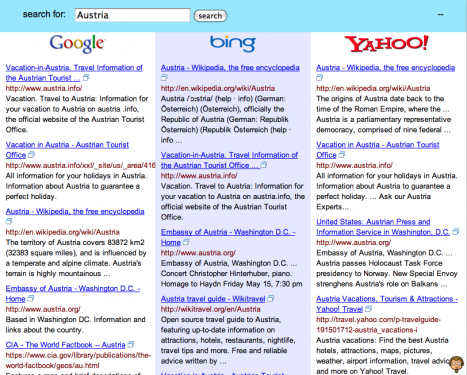Click snippet 'The origins of Austria date back'
The width and height of the screenshot is (467, 375).
point(380,99)
